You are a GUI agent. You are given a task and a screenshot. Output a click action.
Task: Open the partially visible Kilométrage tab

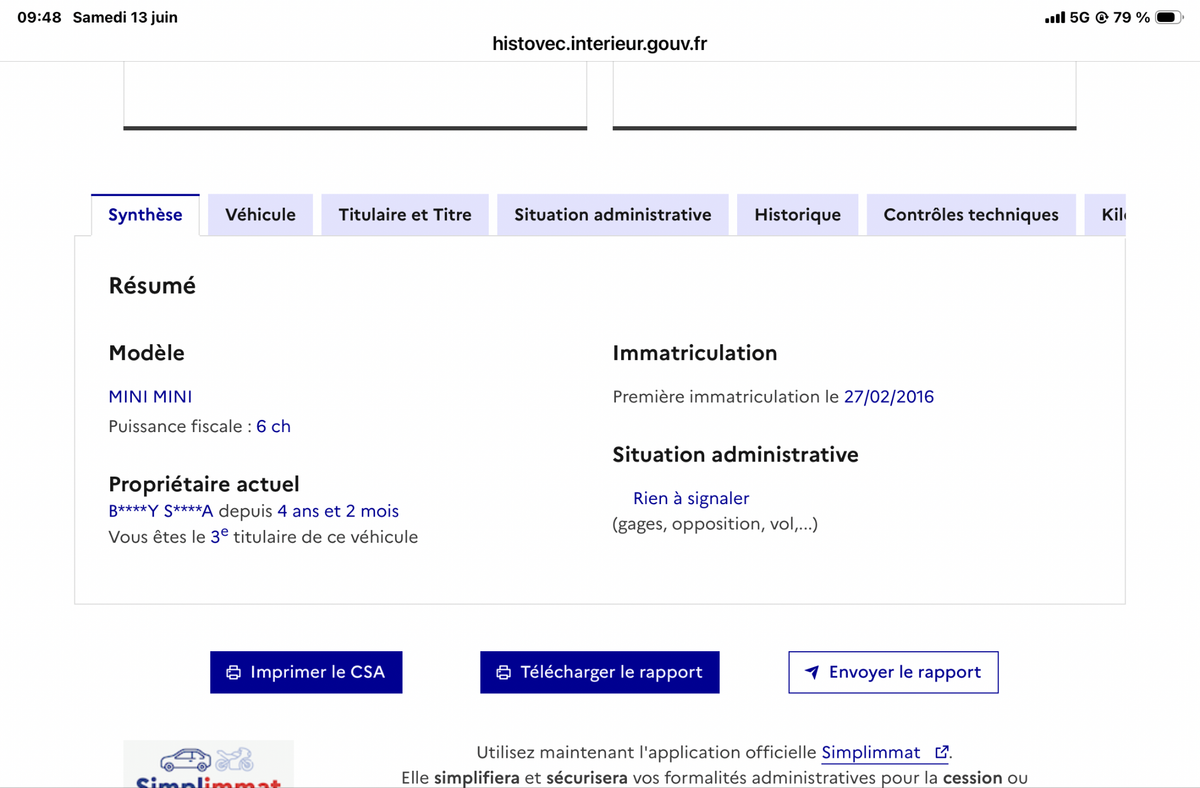tap(1106, 215)
